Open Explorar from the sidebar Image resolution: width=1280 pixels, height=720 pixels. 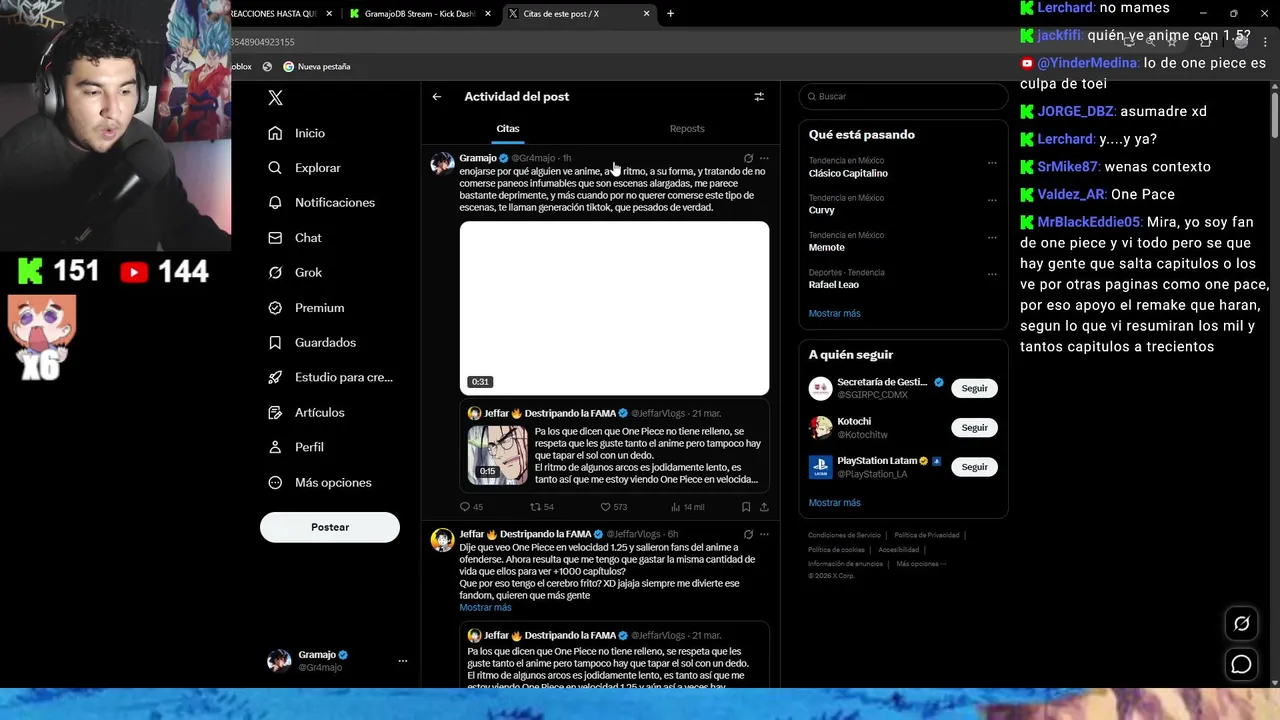[305, 168]
